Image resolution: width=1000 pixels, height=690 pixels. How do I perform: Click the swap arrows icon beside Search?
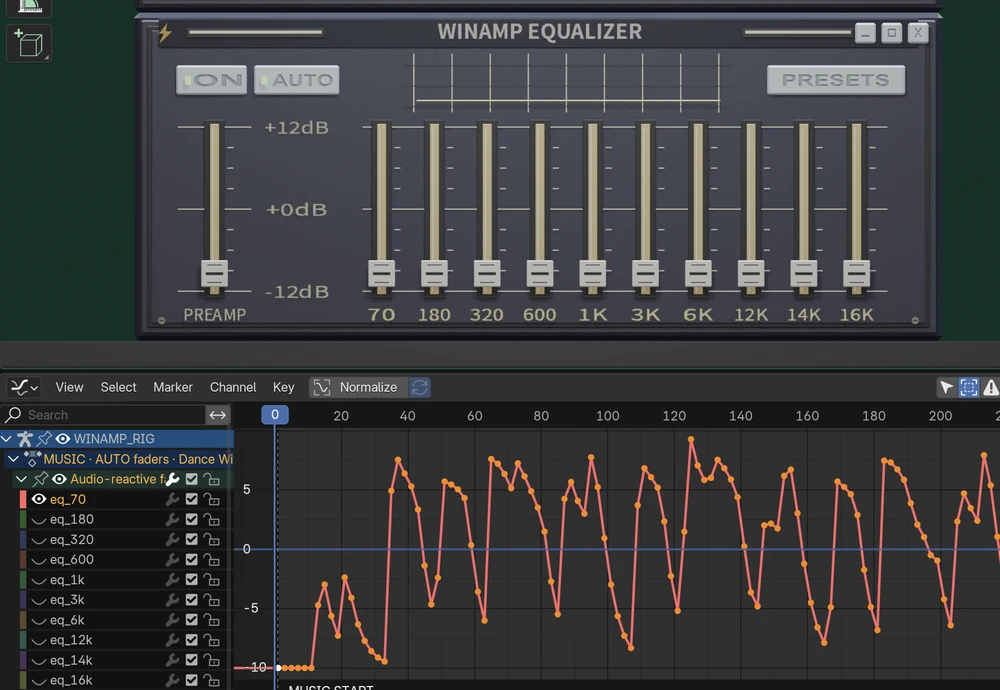point(217,415)
